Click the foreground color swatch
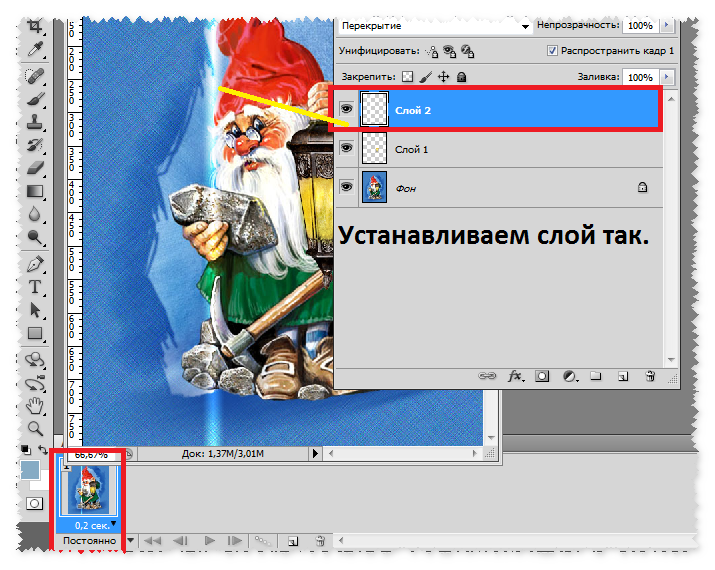715x570 pixels. [30, 470]
